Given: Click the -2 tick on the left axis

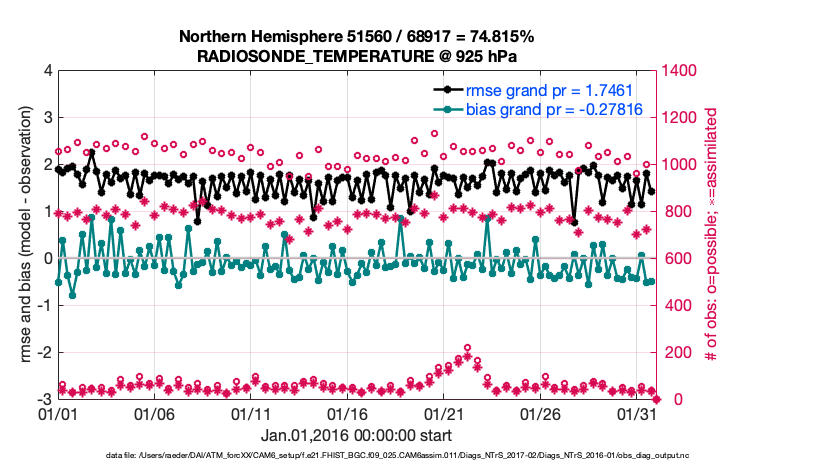Looking at the screenshot, I should click(45, 353).
